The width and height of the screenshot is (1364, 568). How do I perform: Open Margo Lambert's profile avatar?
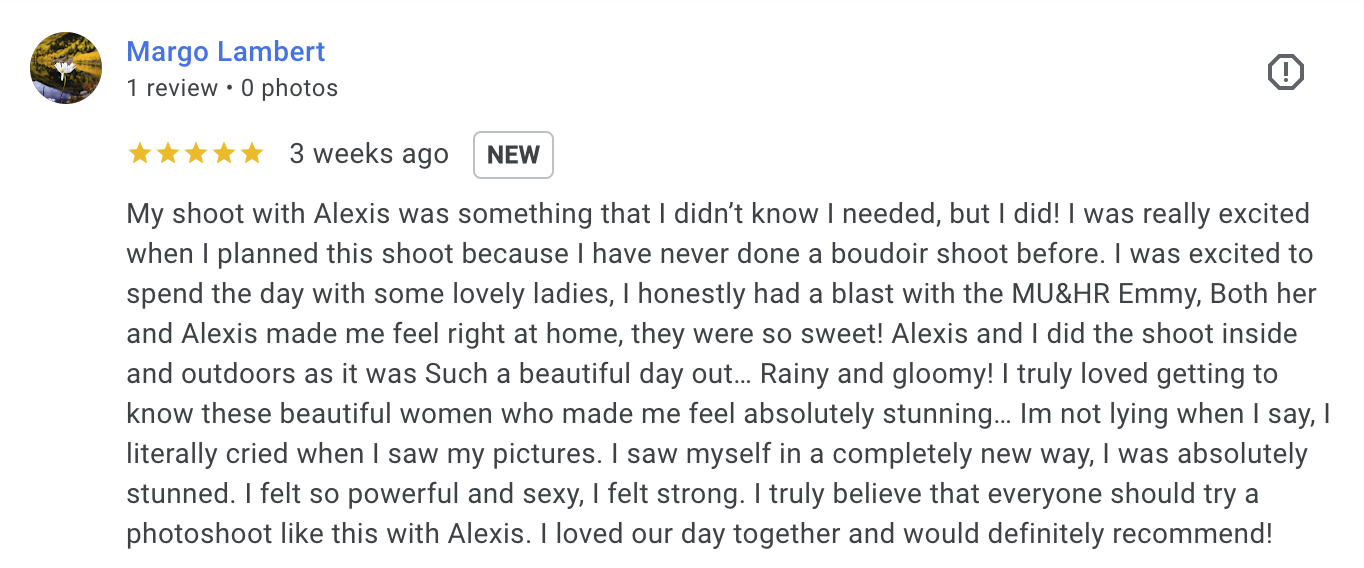pyautogui.click(x=67, y=68)
